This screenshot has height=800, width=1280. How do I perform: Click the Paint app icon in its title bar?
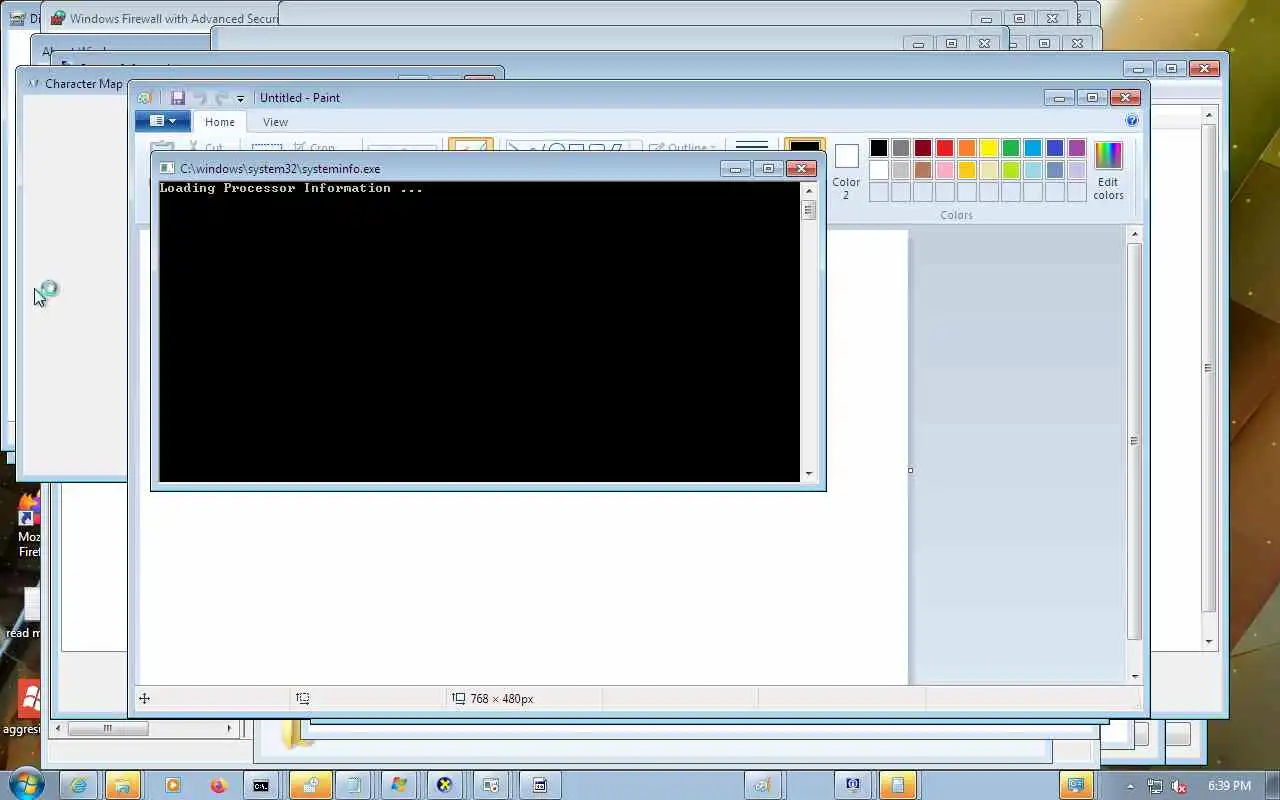[146, 98]
